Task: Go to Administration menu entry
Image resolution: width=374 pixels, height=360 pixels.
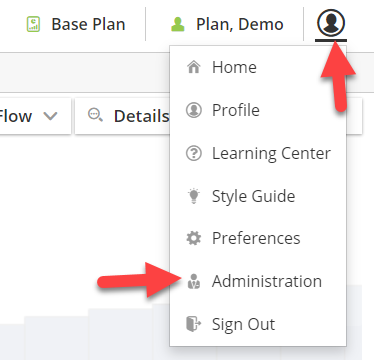Action: click(x=267, y=281)
